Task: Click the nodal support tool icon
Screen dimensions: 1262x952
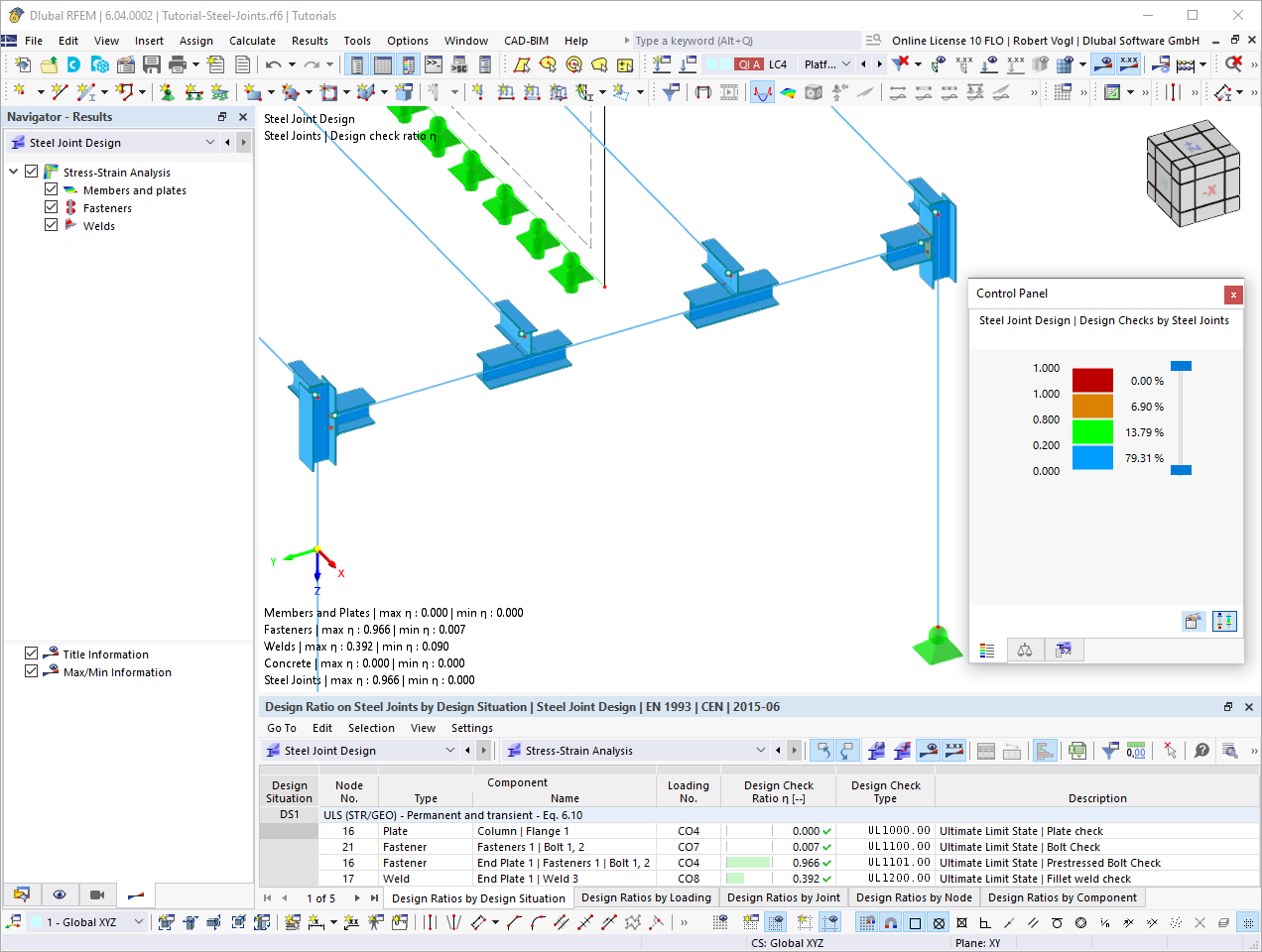Action: 167,92
